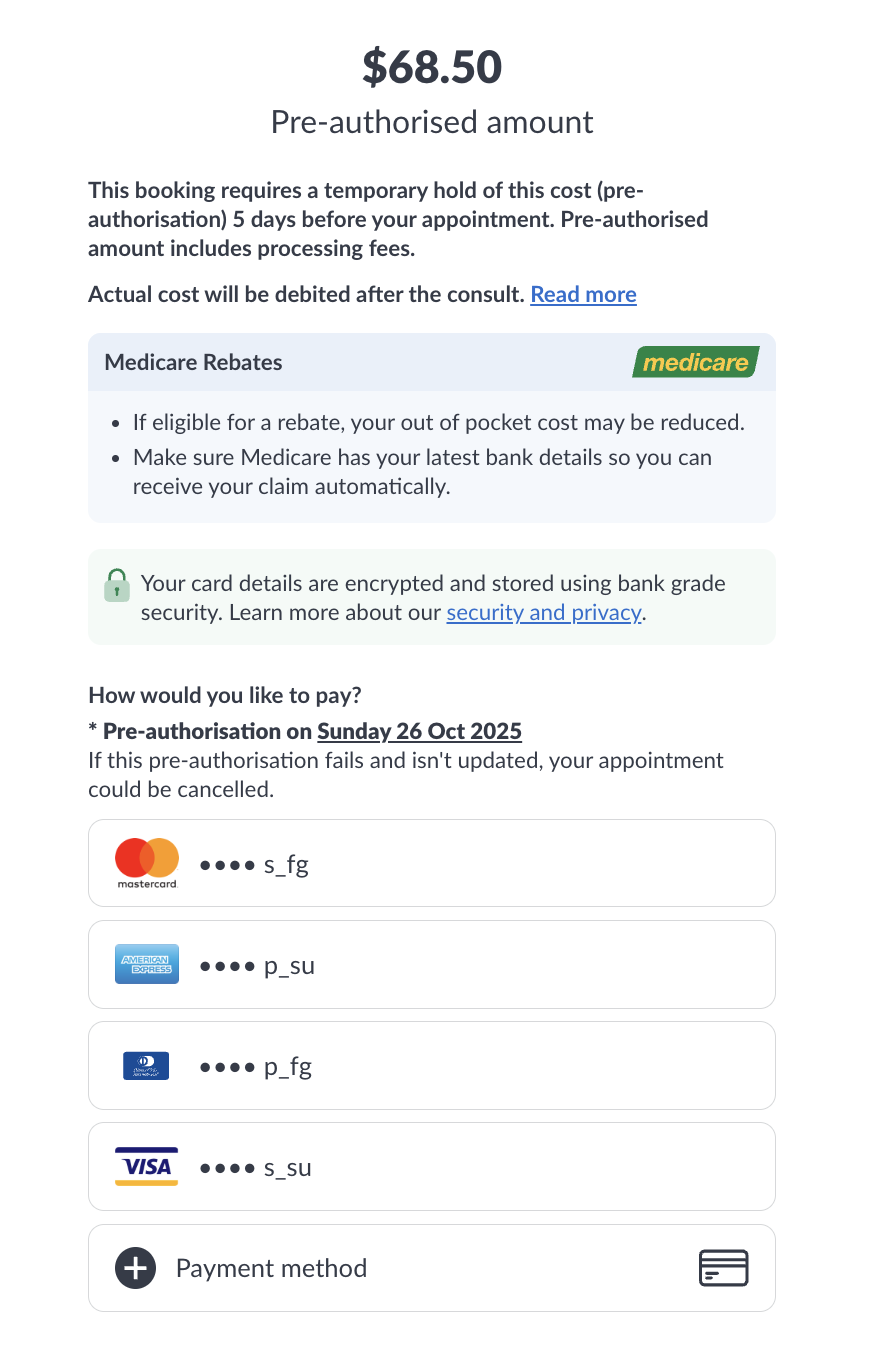Image resolution: width=880 pixels, height=1352 pixels.
Task: Select the card ending p_fg
Action: 431,1065
